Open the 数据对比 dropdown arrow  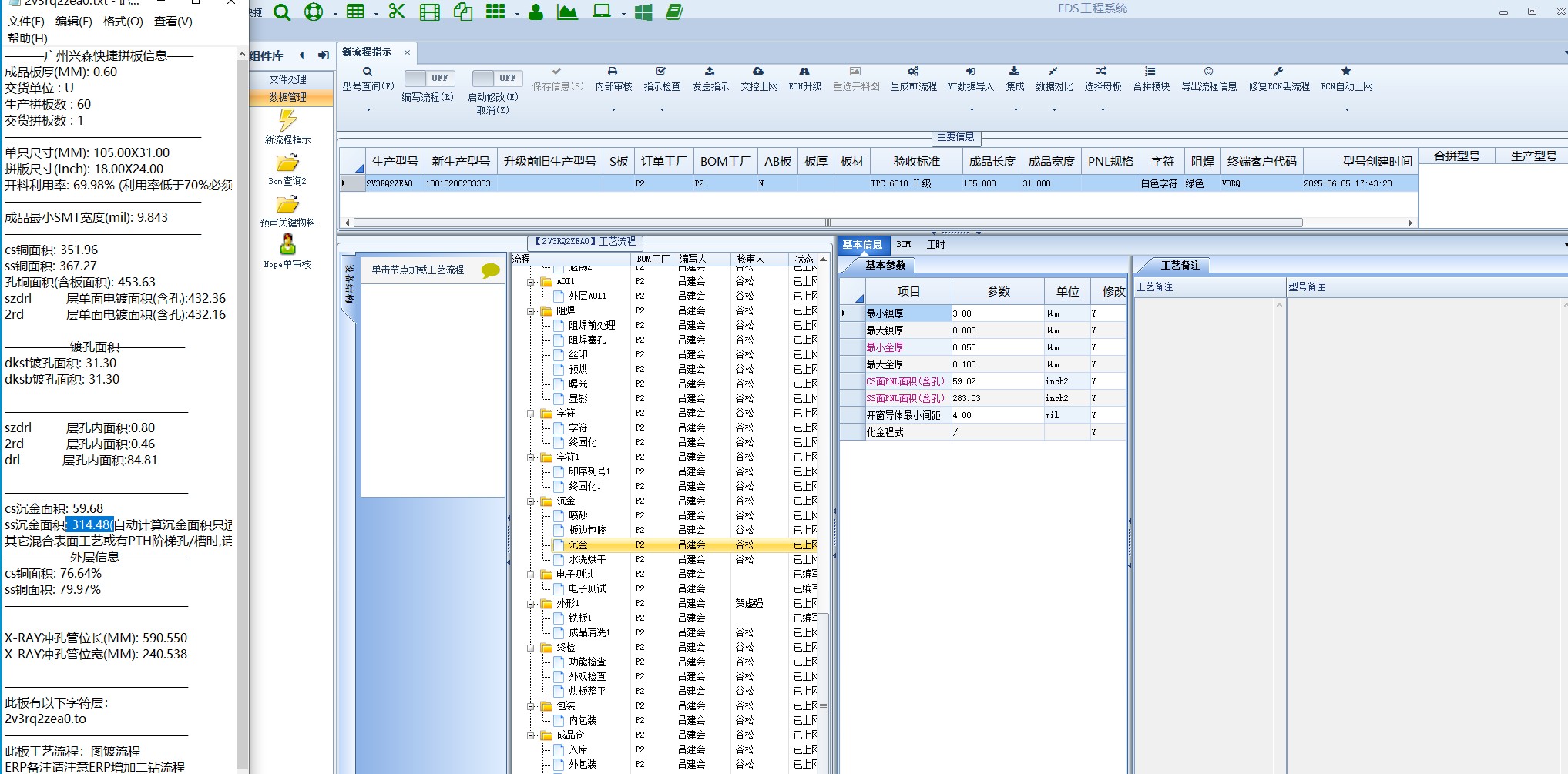pyautogui.click(x=1054, y=110)
